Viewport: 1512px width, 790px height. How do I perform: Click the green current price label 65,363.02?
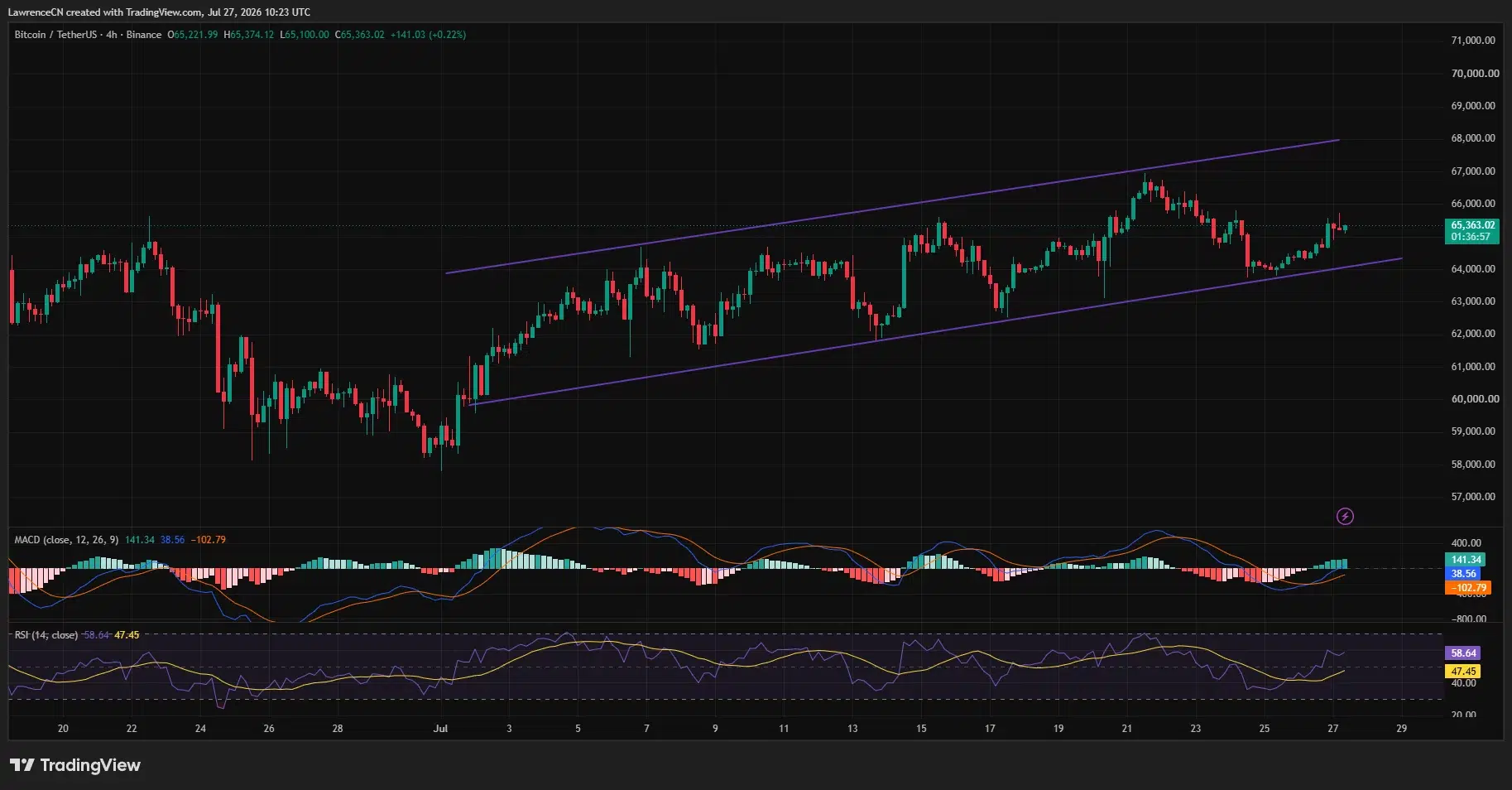point(1473,225)
